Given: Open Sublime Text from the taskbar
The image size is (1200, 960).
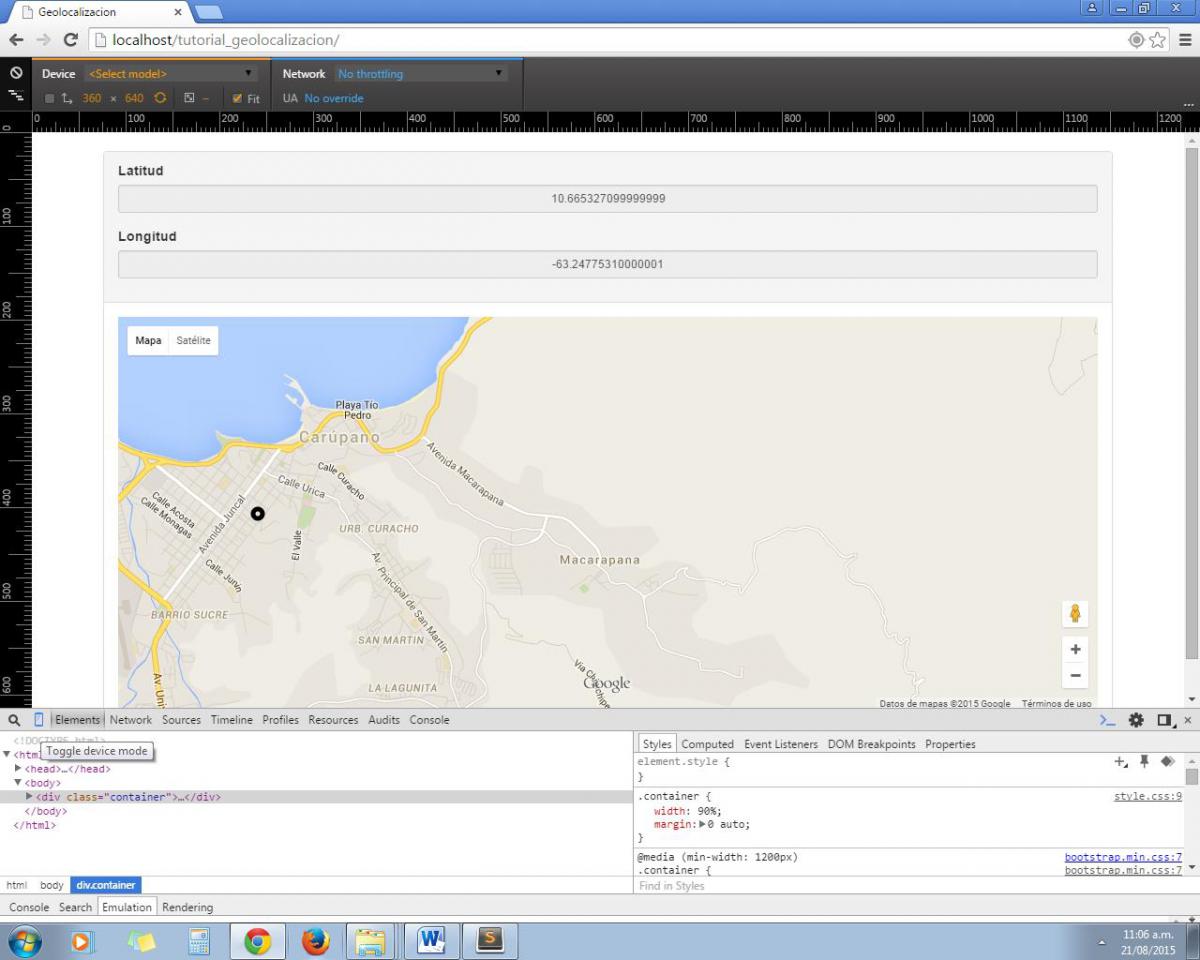Looking at the screenshot, I should click(x=489, y=941).
